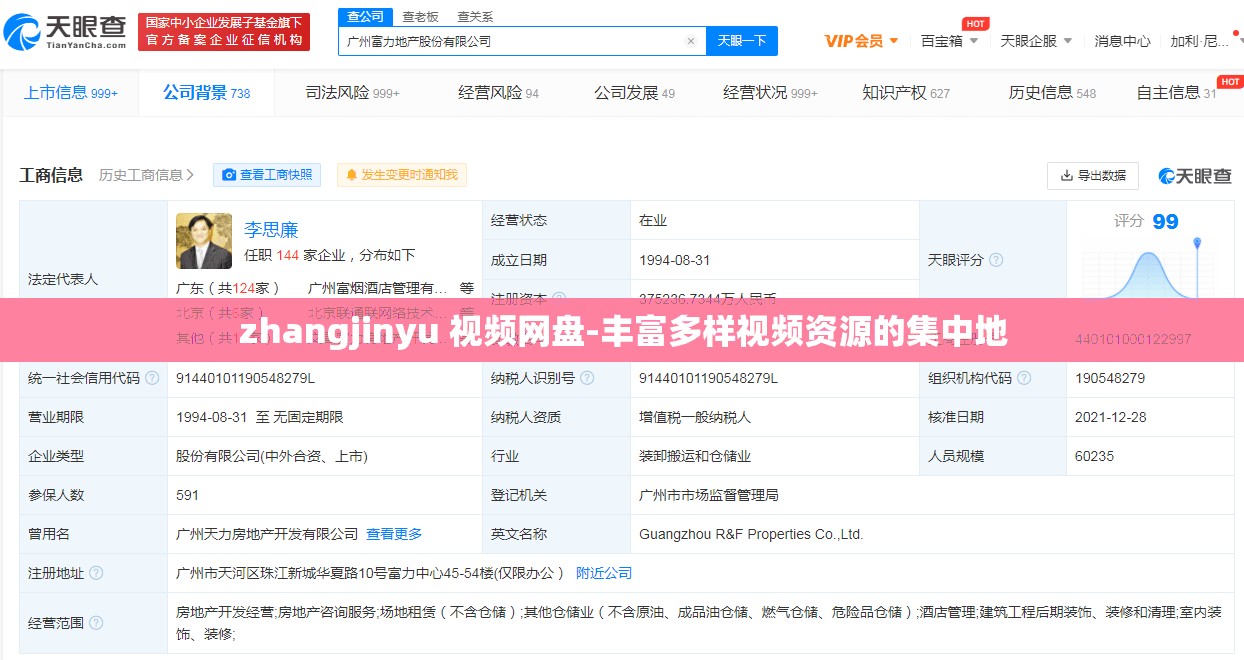Select the 参保人数 value 591
The width and height of the screenshot is (1244, 660).
click(x=187, y=495)
